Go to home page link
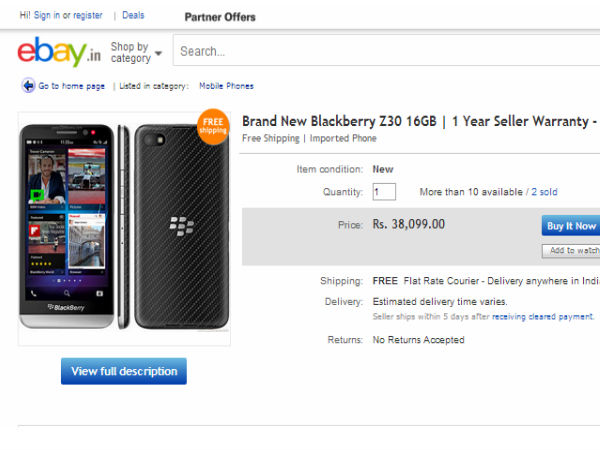Viewport: 600px width, 450px height. pos(71,86)
